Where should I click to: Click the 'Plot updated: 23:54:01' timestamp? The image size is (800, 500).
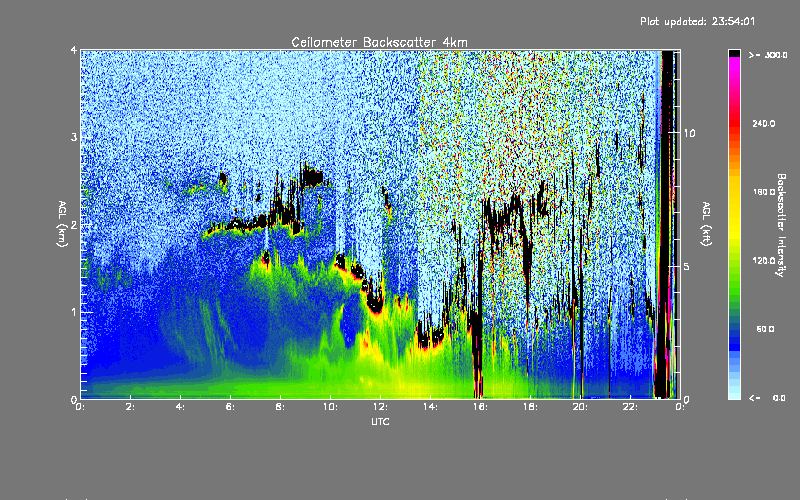click(x=697, y=21)
